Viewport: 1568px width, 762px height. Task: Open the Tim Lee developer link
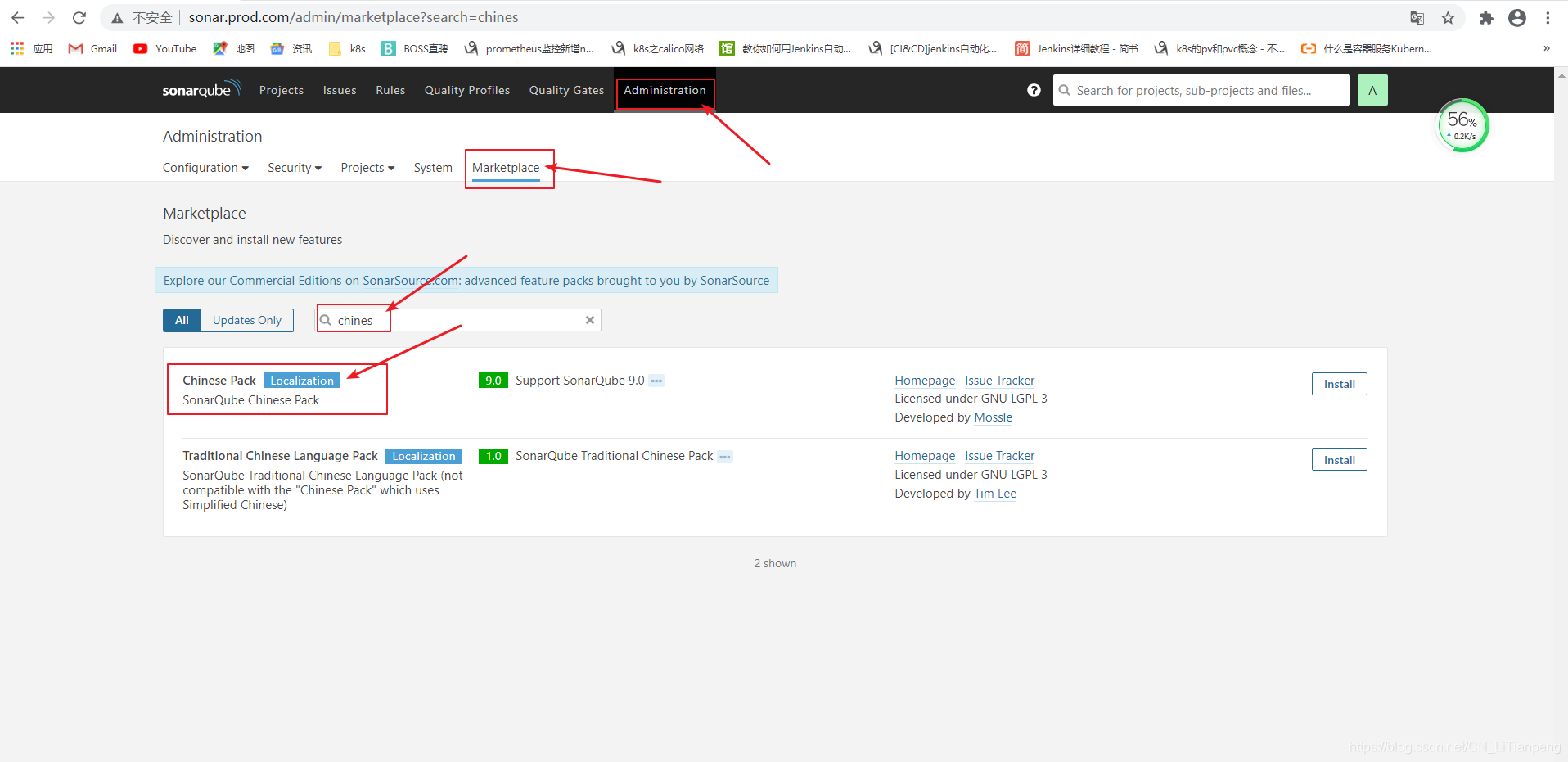pos(995,494)
